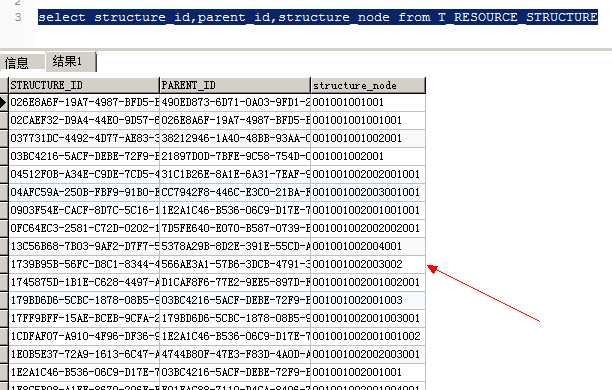Select structure_node value 001001001002001
This screenshot has width=612, height=390.
point(368,138)
